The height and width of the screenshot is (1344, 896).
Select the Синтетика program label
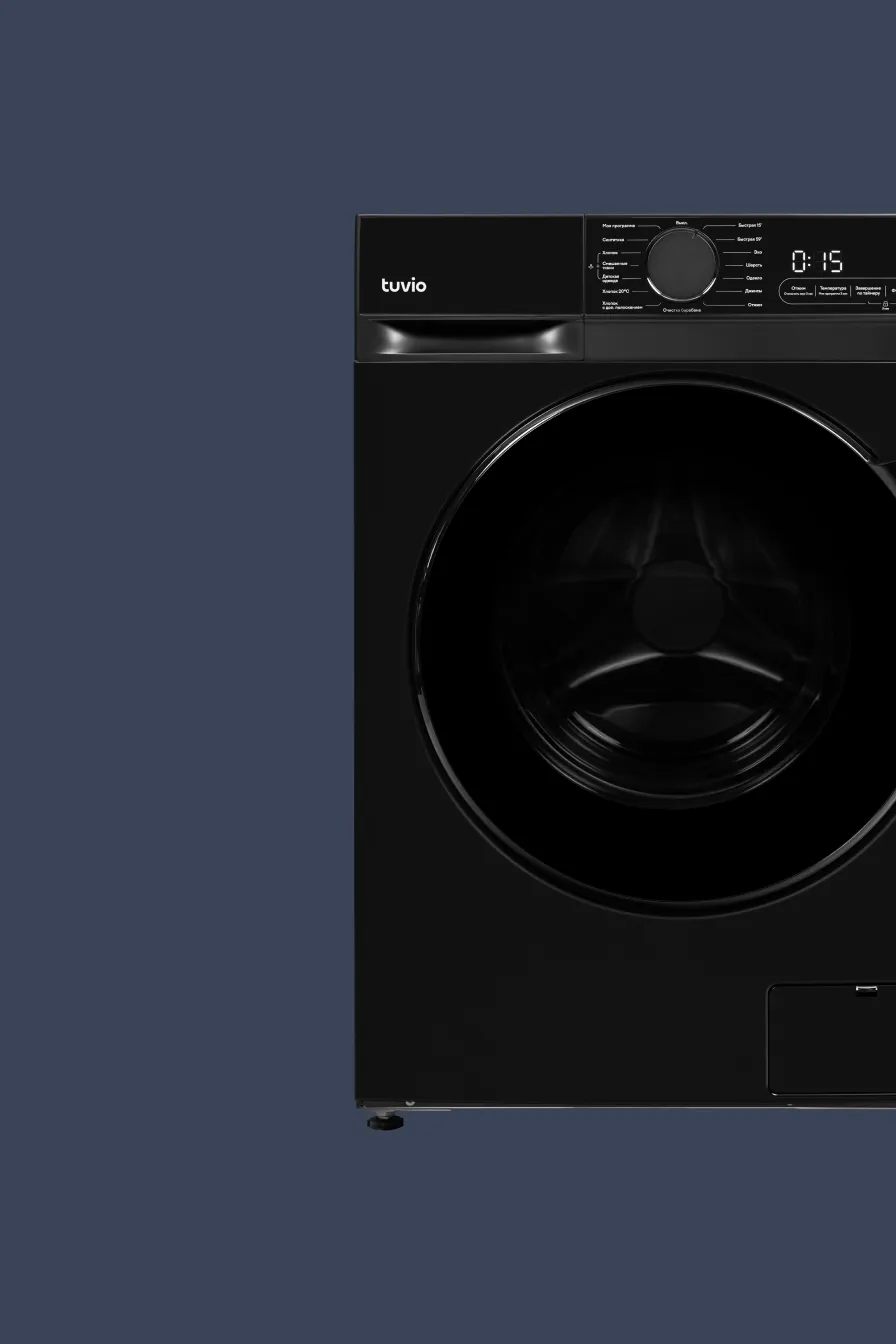point(613,240)
